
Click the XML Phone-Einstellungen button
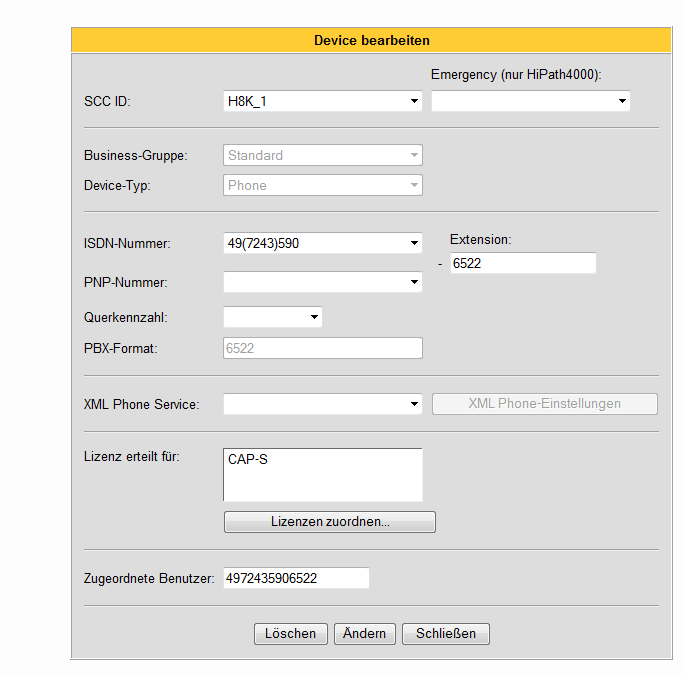point(545,404)
